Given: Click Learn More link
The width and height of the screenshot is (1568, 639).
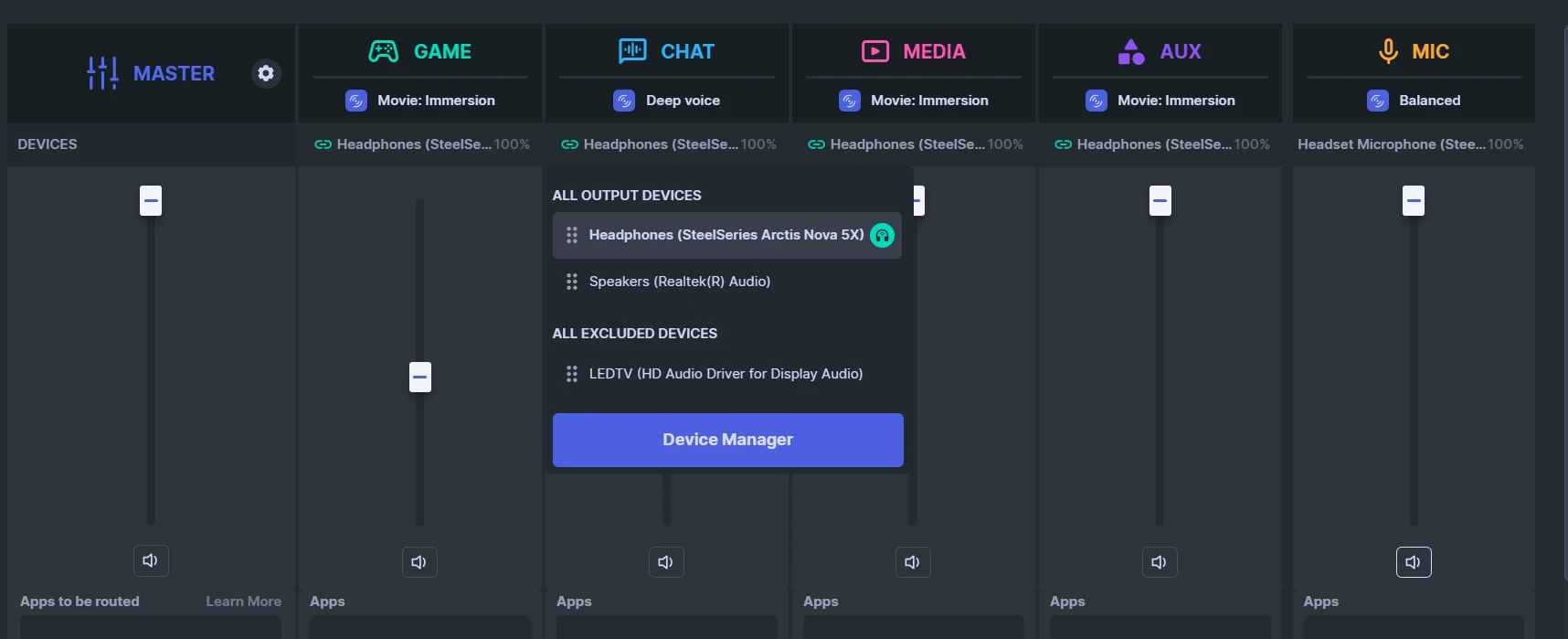Looking at the screenshot, I should click(243, 602).
